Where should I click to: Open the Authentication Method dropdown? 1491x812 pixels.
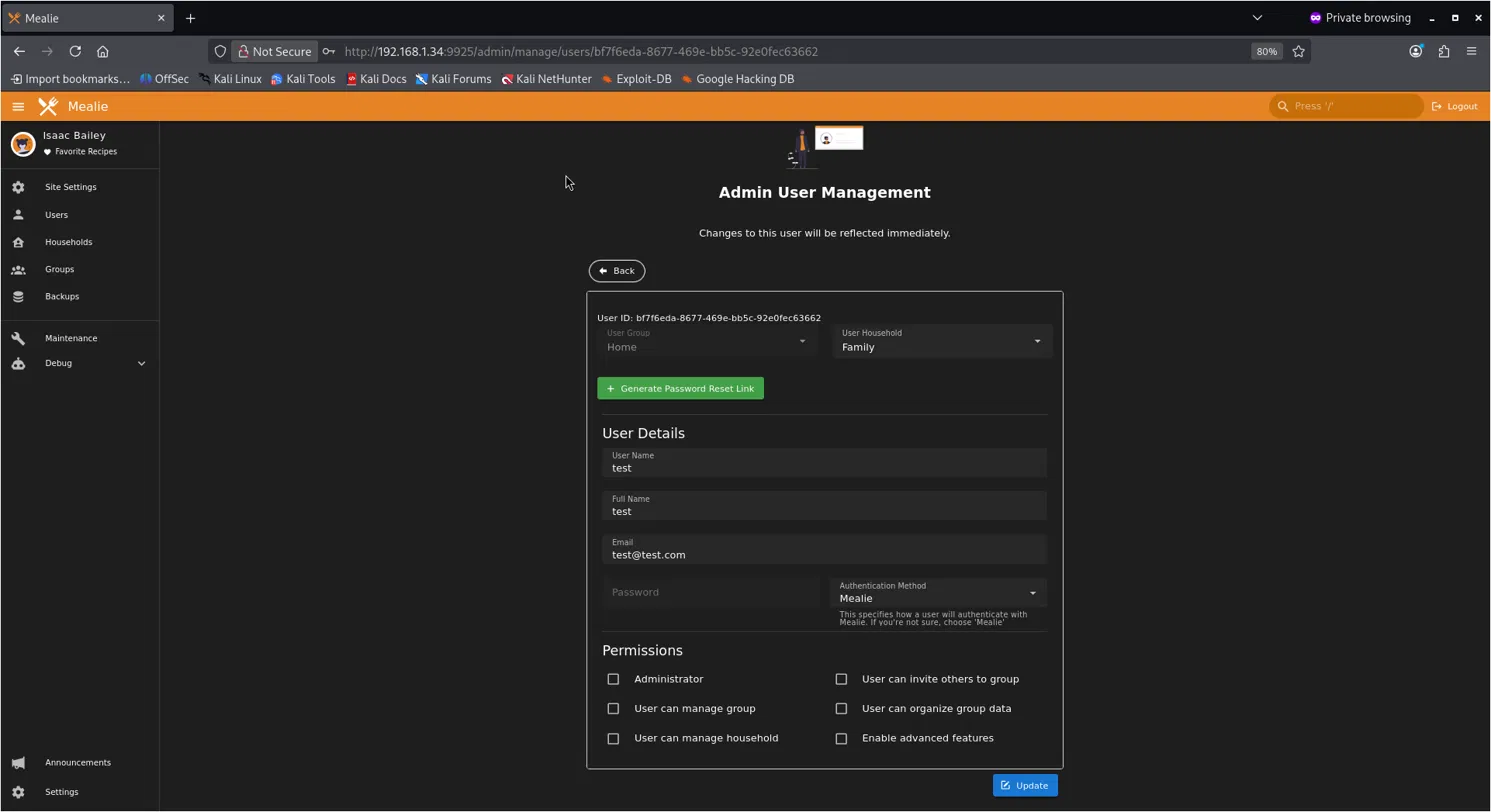point(938,592)
